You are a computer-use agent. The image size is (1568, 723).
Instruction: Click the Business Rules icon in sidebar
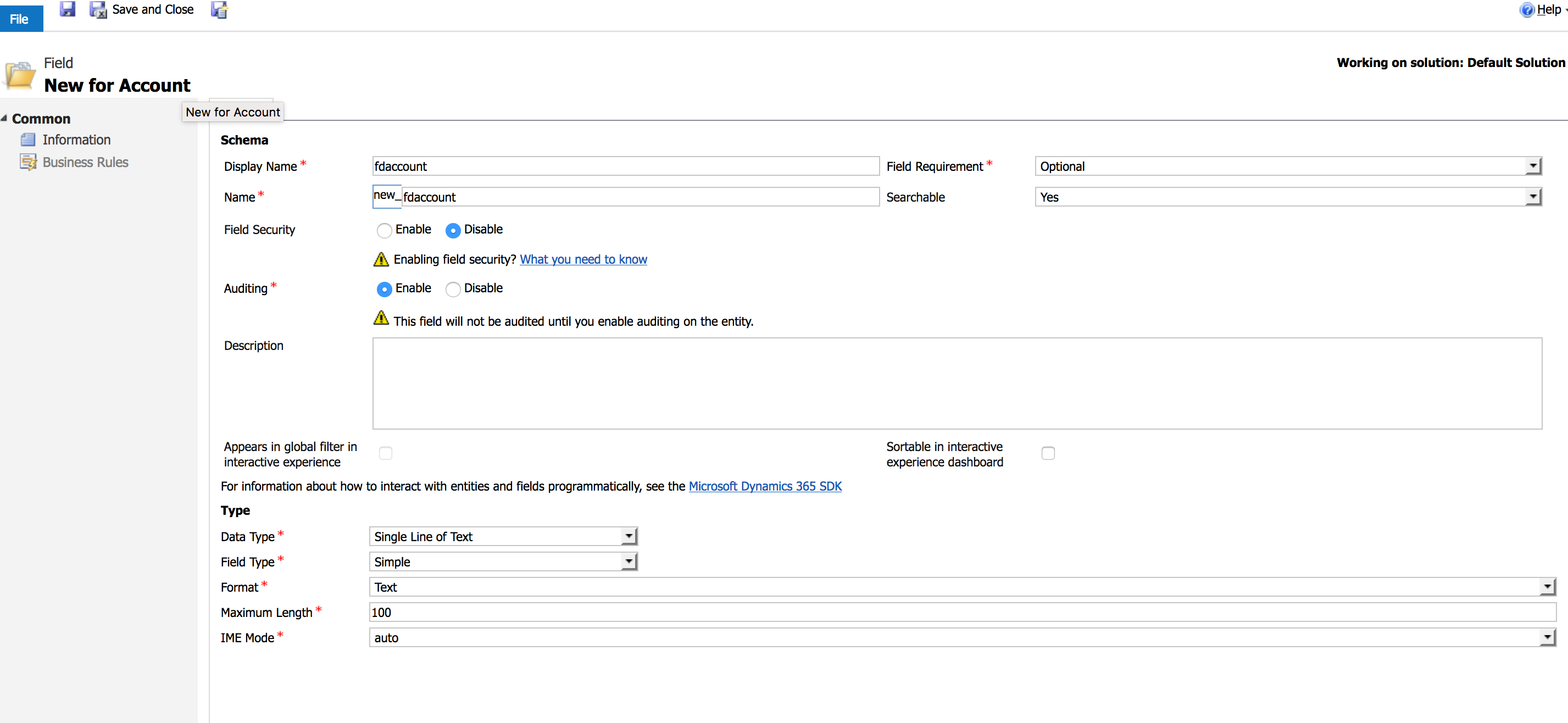pos(28,163)
